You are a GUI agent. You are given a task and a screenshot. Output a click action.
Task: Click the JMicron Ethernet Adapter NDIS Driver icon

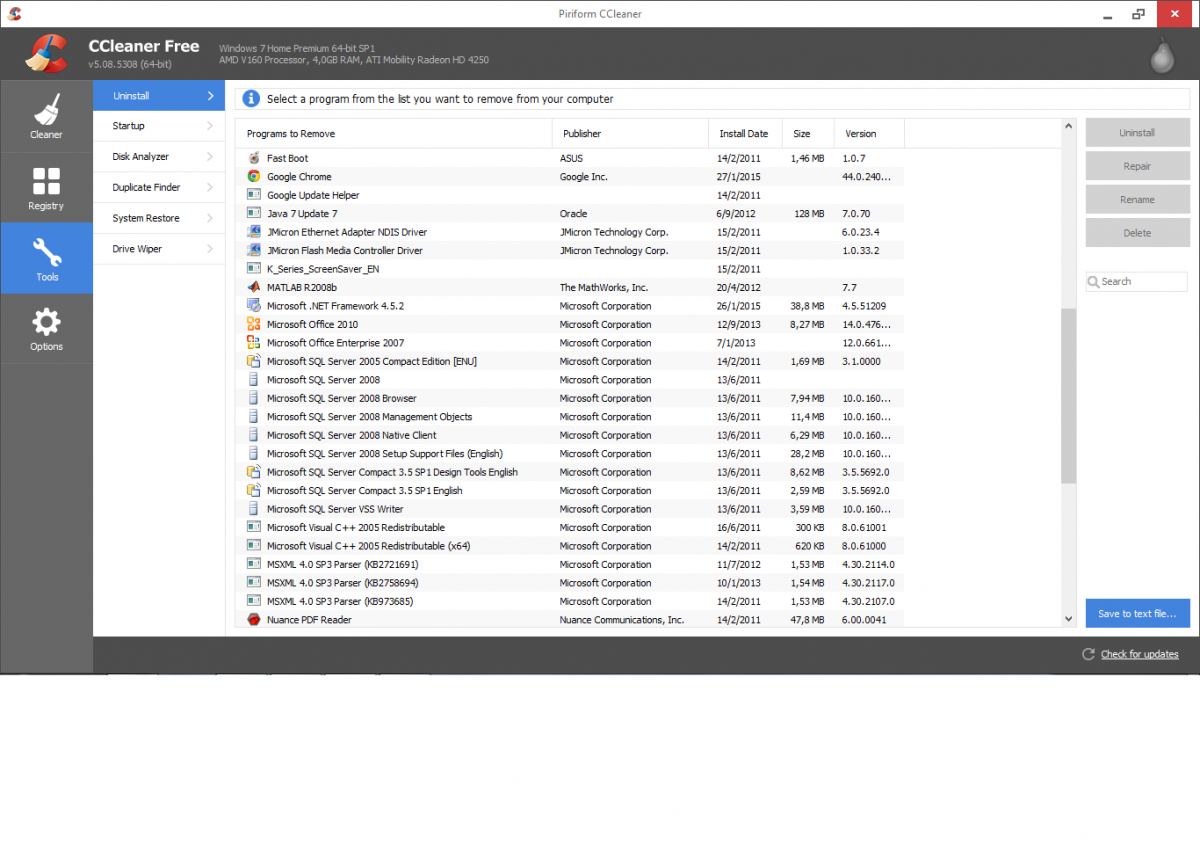(x=253, y=232)
